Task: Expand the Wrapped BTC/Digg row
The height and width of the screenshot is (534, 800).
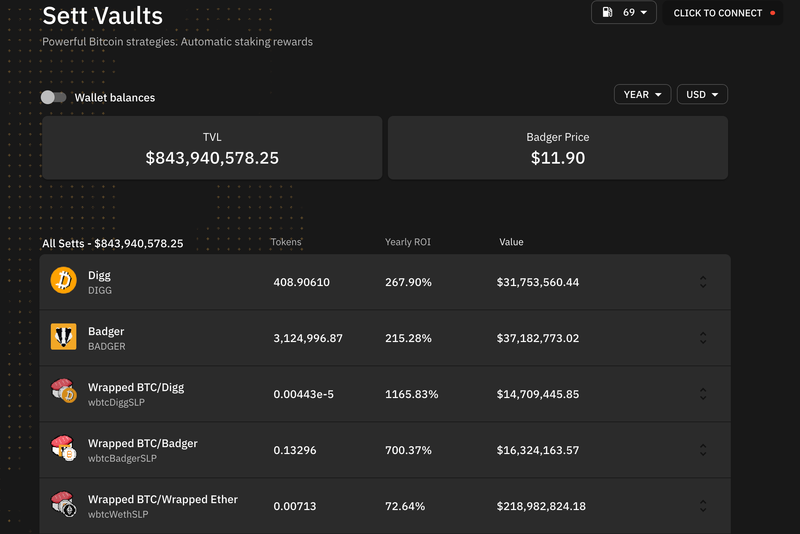Action: [x=703, y=394]
